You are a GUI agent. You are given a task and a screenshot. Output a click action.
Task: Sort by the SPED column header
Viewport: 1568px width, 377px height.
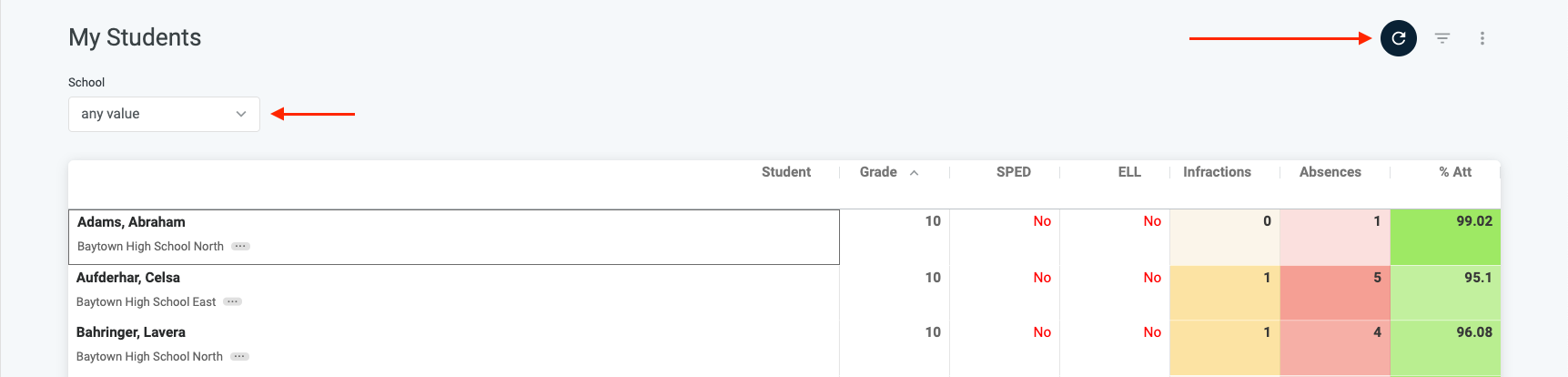(x=1014, y=172)
